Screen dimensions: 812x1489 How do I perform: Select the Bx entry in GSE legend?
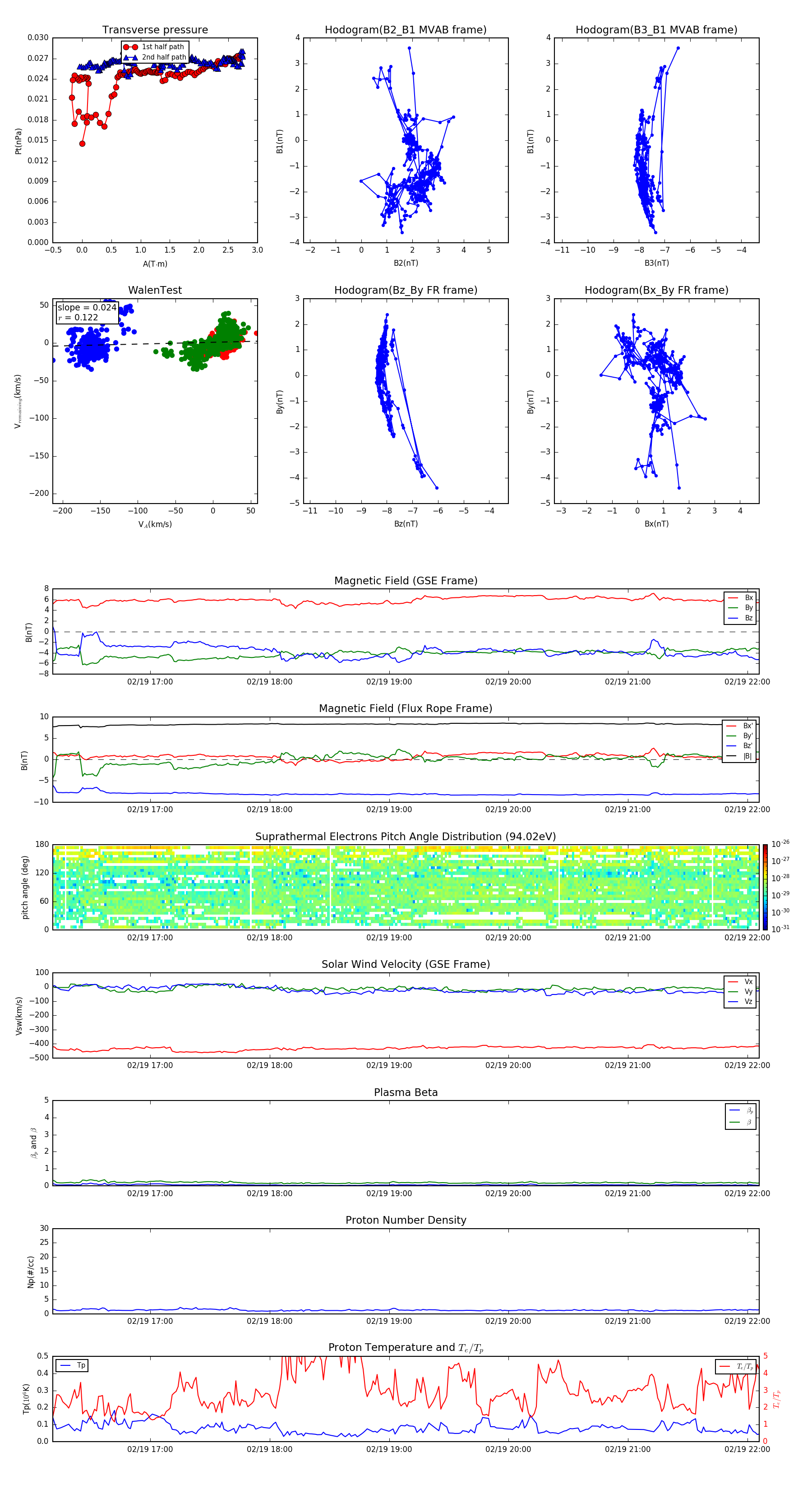pyautogui.click(x=740, y=598)
